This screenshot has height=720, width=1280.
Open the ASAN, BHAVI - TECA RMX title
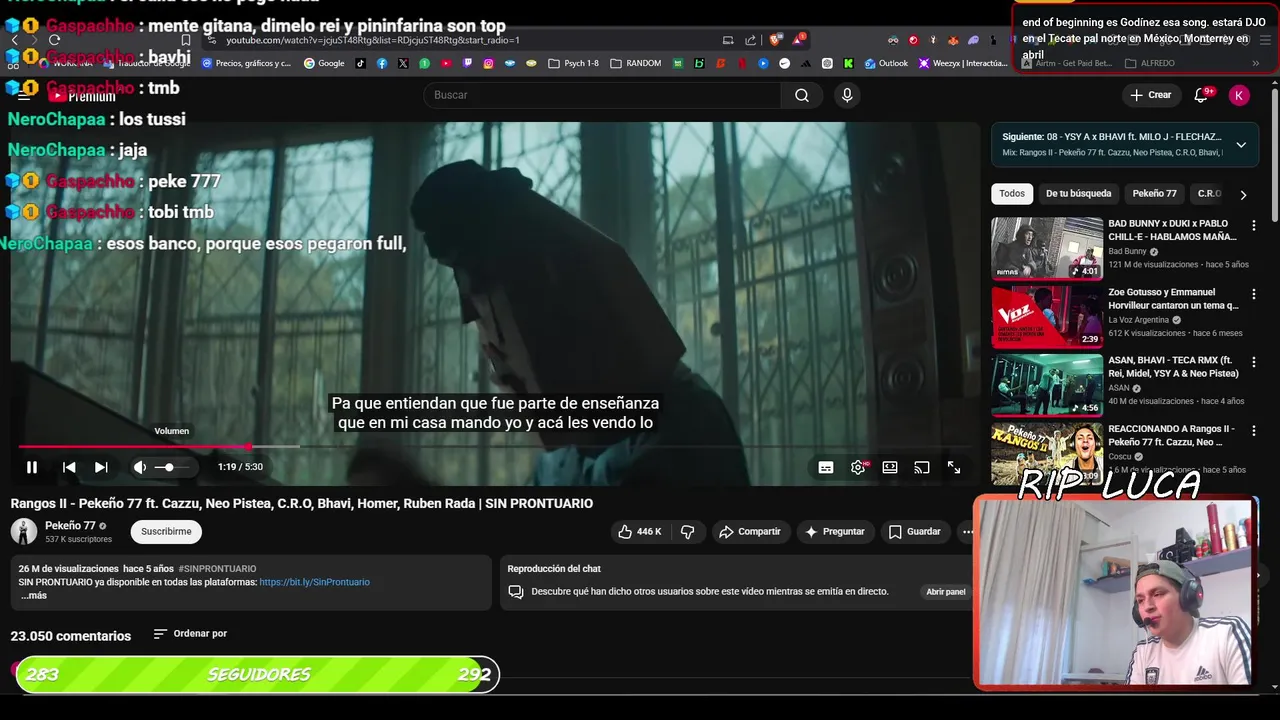[1173, 367]
